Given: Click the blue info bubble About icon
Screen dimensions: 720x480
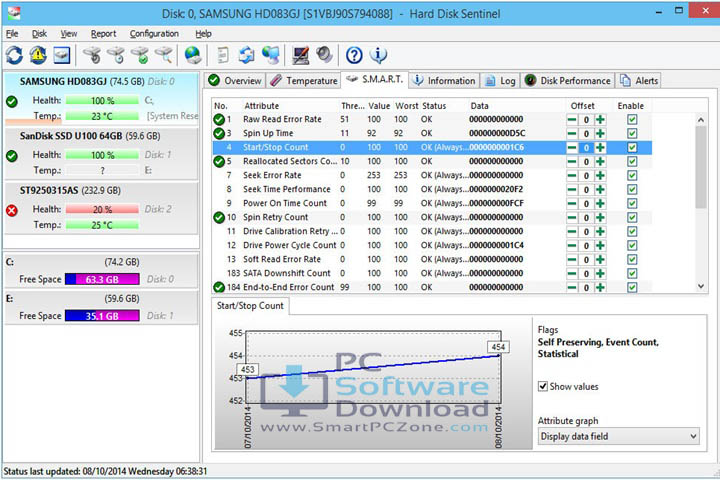Looking at the screenshot, I should point(378,55).
